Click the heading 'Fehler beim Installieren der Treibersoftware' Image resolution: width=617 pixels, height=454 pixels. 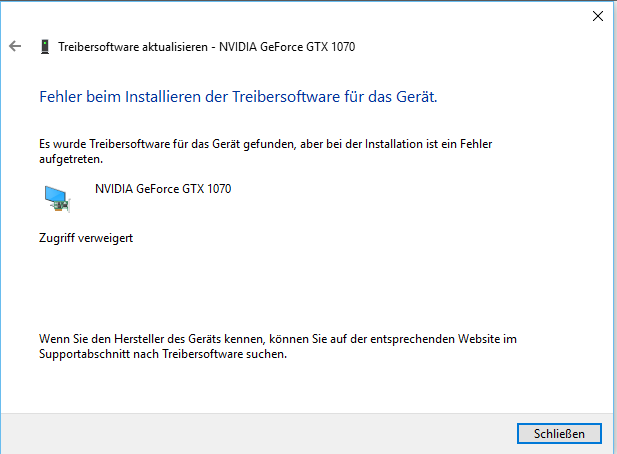coord(190,97)
